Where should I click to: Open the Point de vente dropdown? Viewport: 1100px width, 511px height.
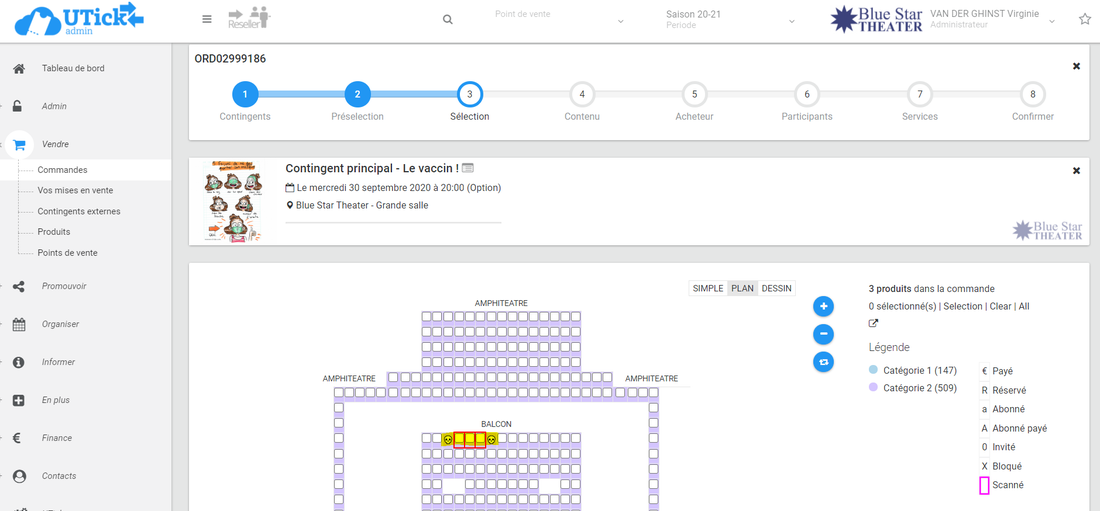pos(560,20)
